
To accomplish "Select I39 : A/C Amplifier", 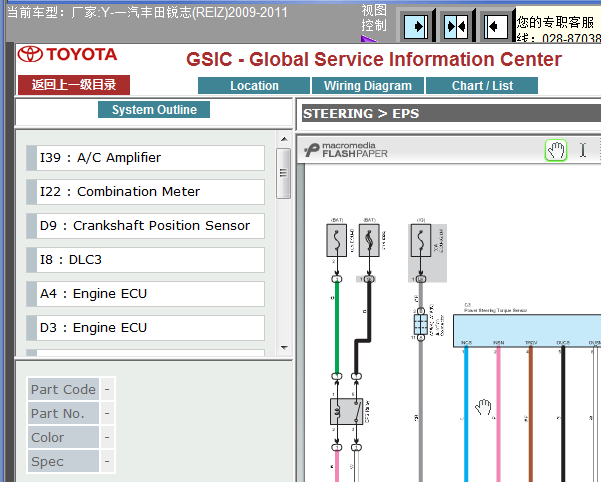I will (145, 158).
